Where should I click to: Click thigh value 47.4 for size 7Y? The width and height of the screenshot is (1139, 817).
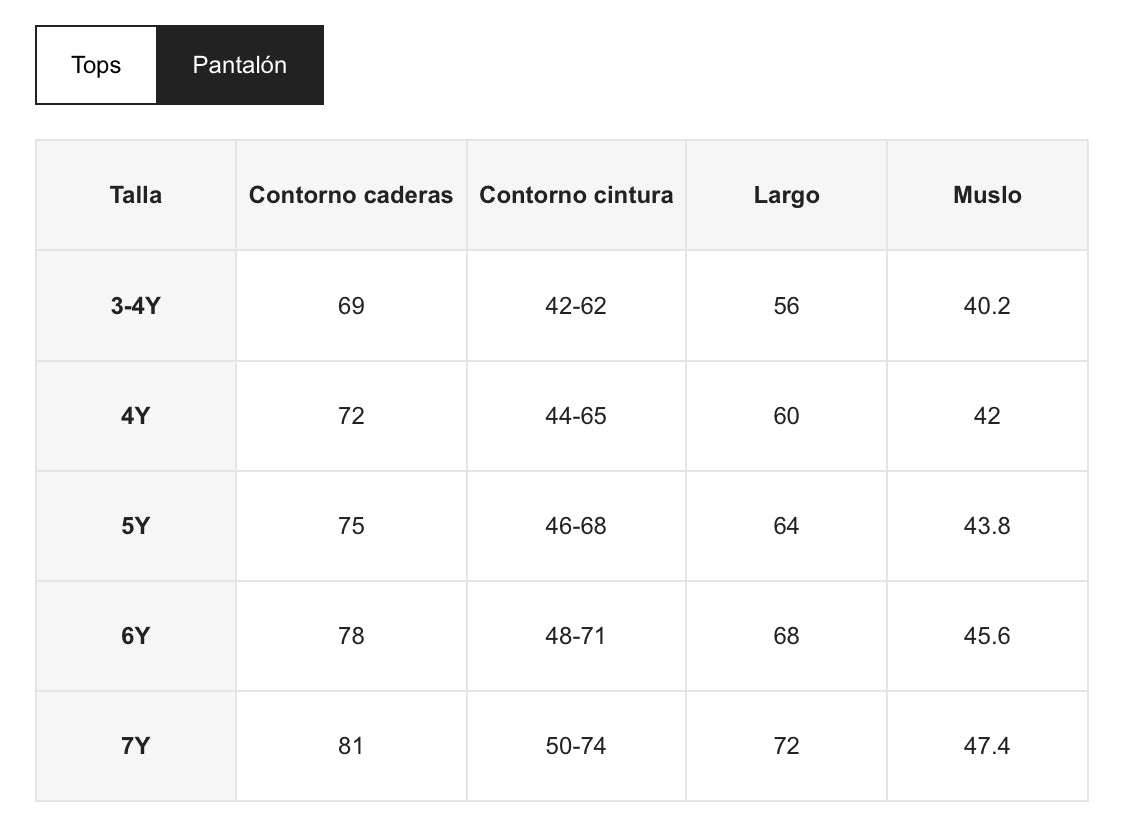[987, 746]
